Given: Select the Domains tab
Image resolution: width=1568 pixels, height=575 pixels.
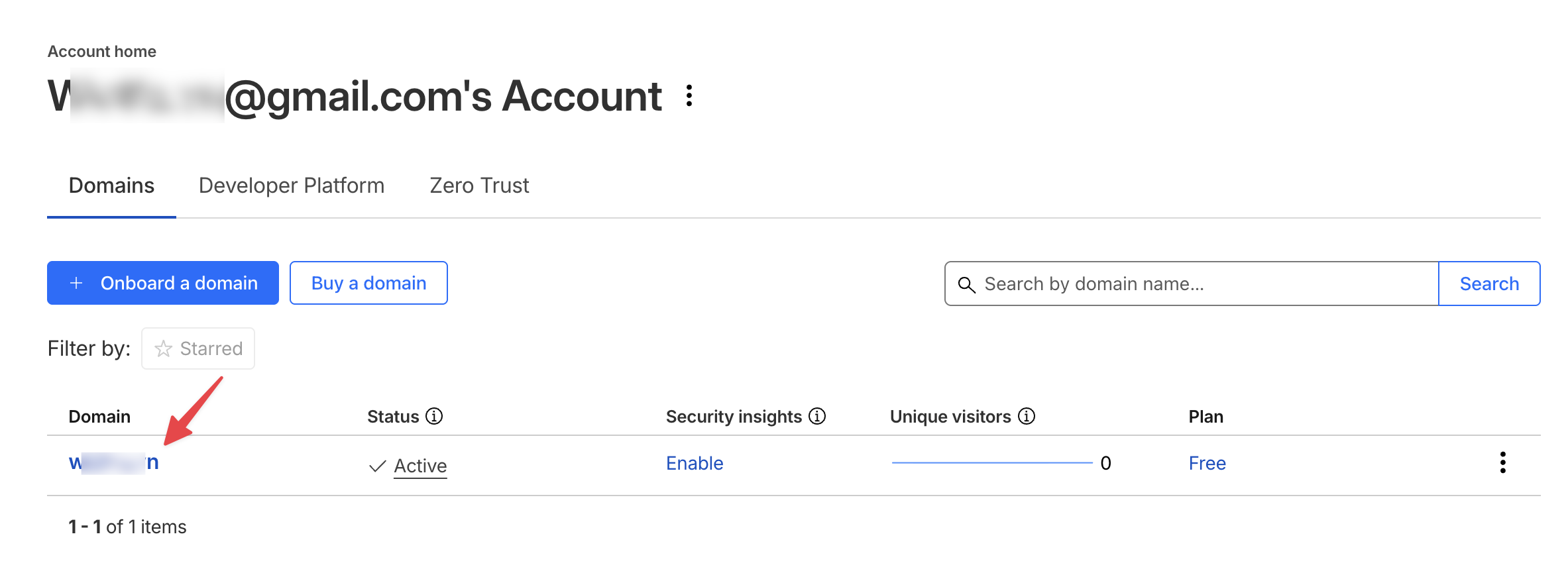Looking at the screenshot, I should coord(111,185).
